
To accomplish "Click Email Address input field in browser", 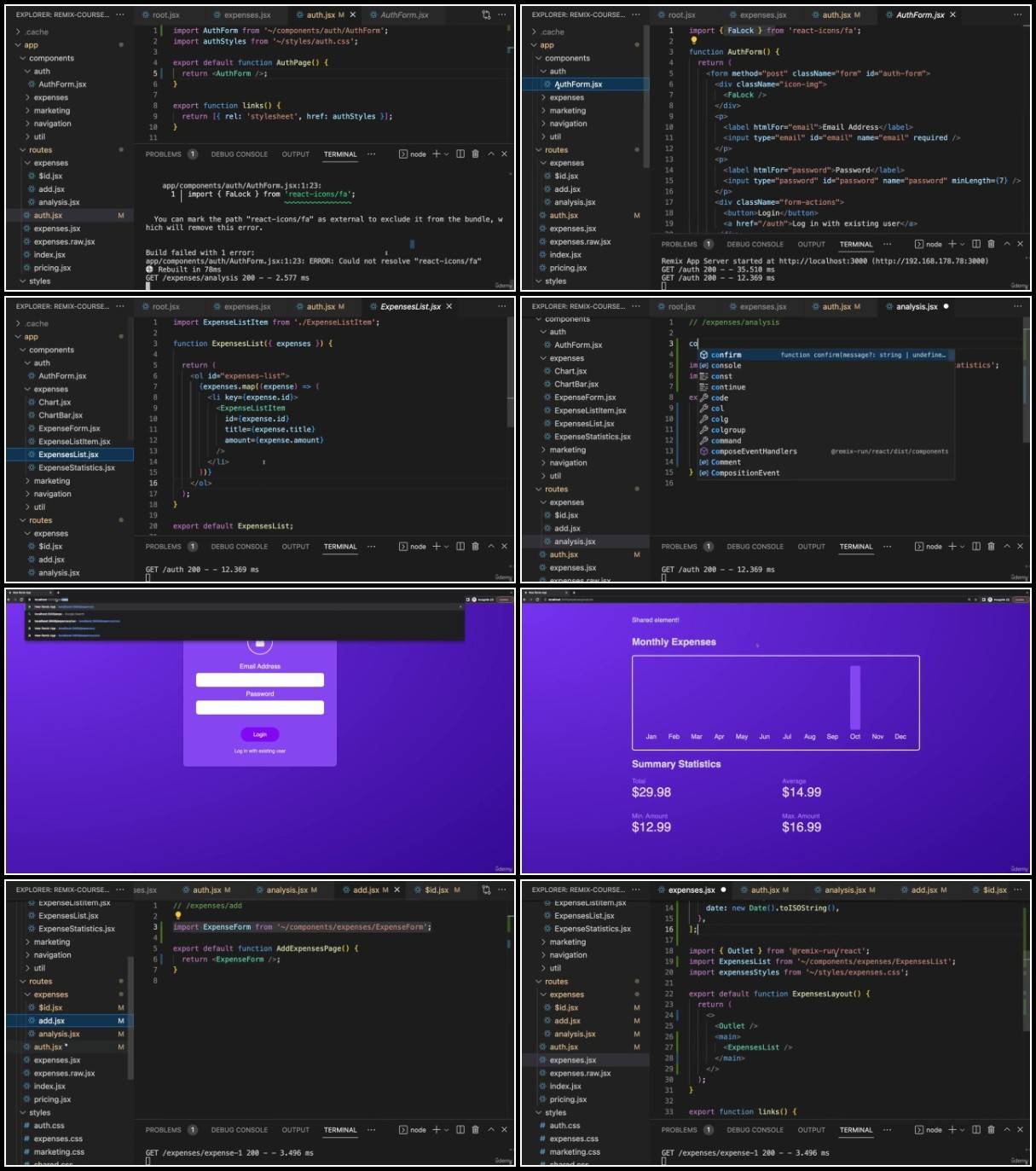I will click(260, 680).
